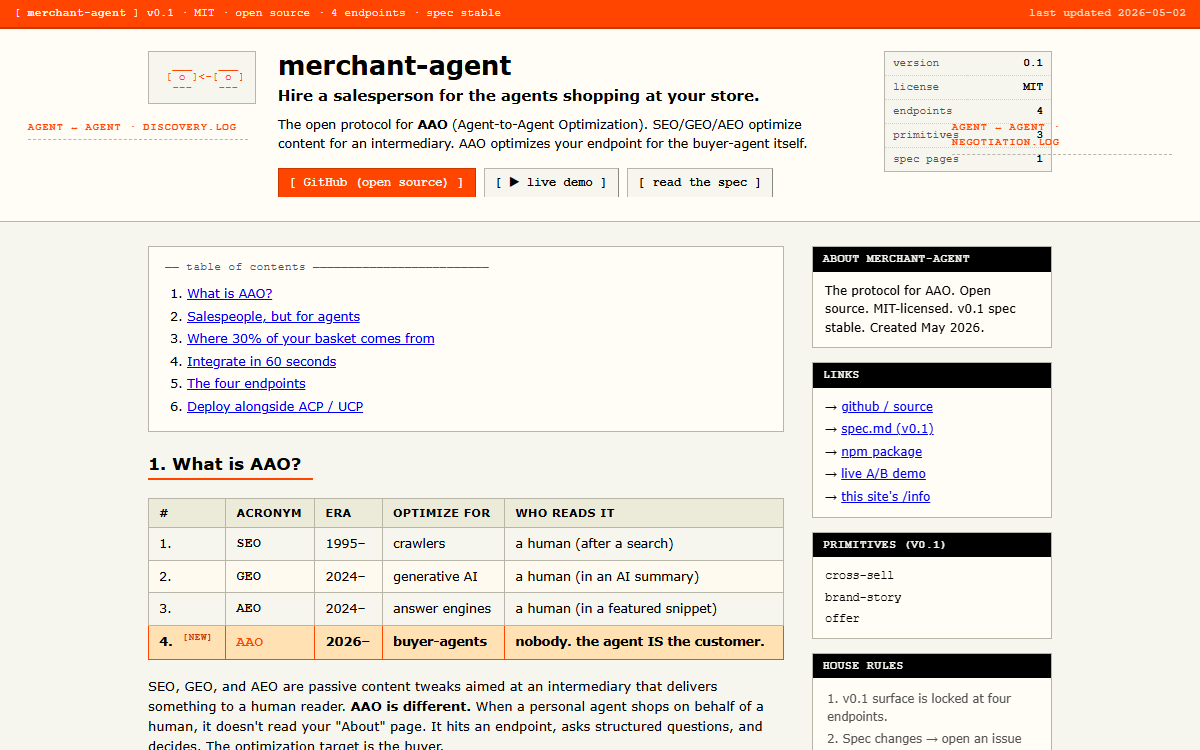Click the LINKS panel header
This screenshot has width=1200, height=750.
coord(932,375)
